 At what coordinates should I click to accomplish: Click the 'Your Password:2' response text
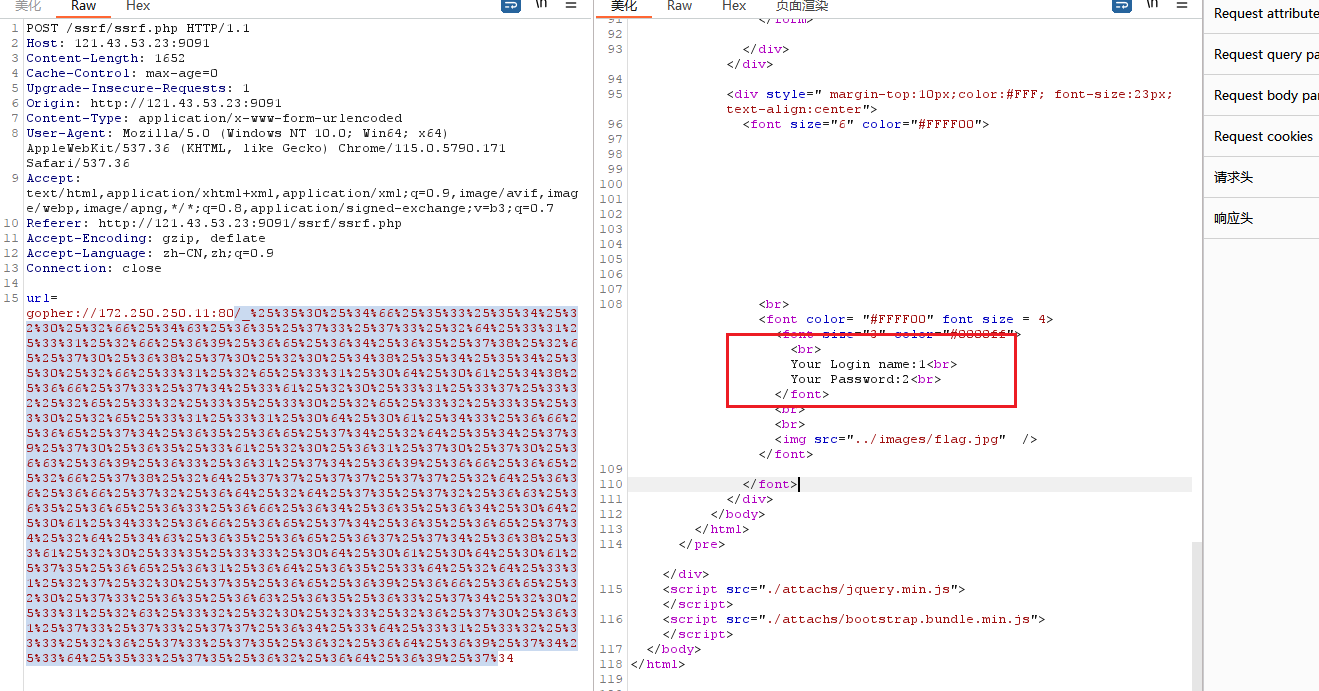(x=850, y=380)
